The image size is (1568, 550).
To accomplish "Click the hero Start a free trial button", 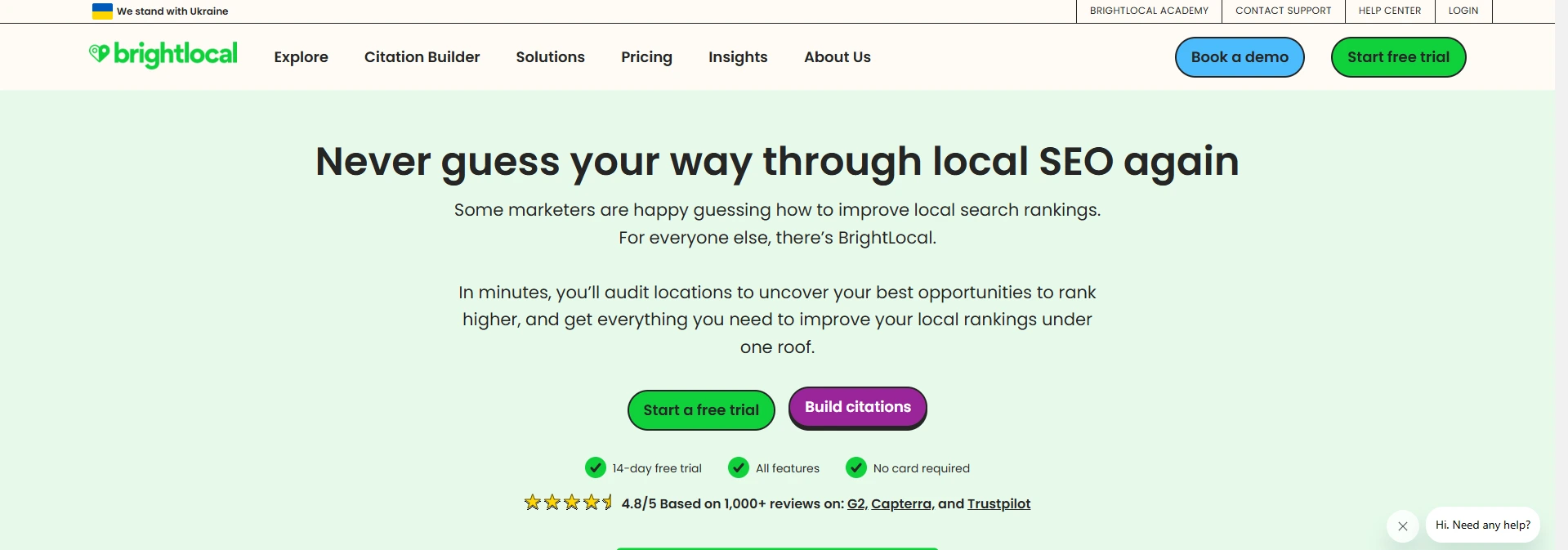I will [701, 410].
